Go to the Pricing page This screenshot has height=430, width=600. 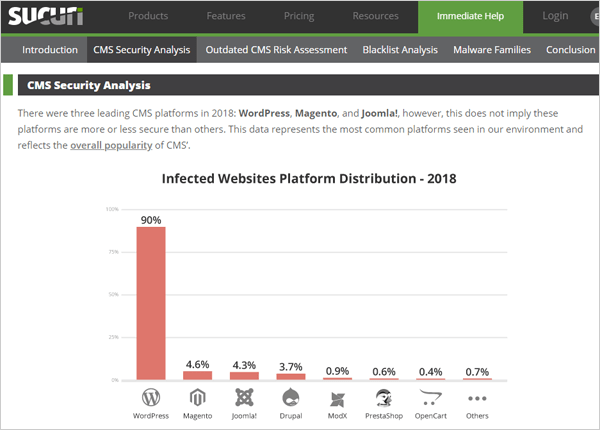(x=299, y=16)
